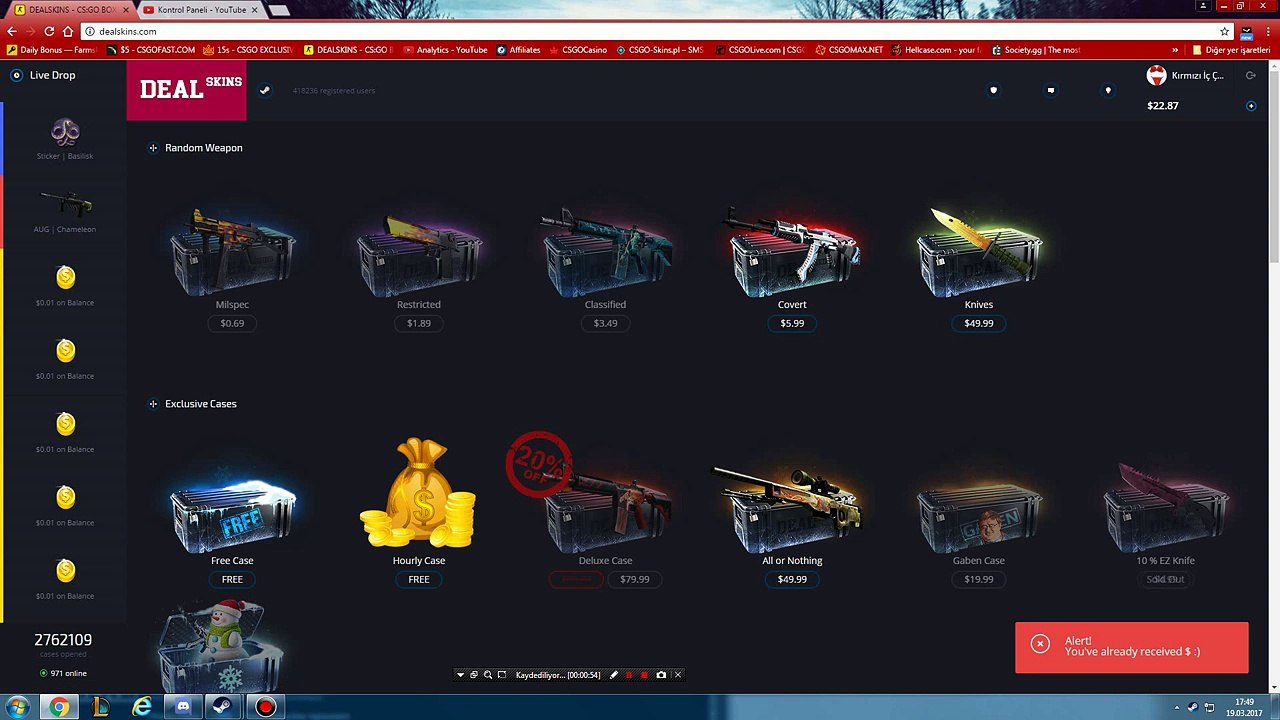Close the recorder toolbar with X
The width and height of the screenshot is (1280, 720).
(x=677, y=675)
